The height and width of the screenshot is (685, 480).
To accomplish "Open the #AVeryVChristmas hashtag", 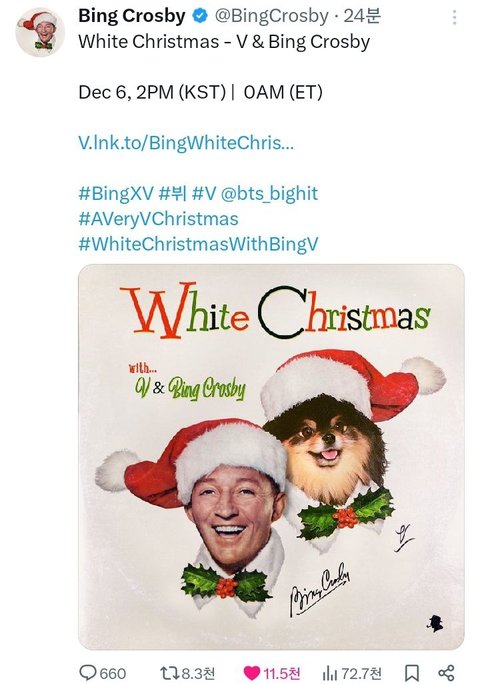I will 159,219.
